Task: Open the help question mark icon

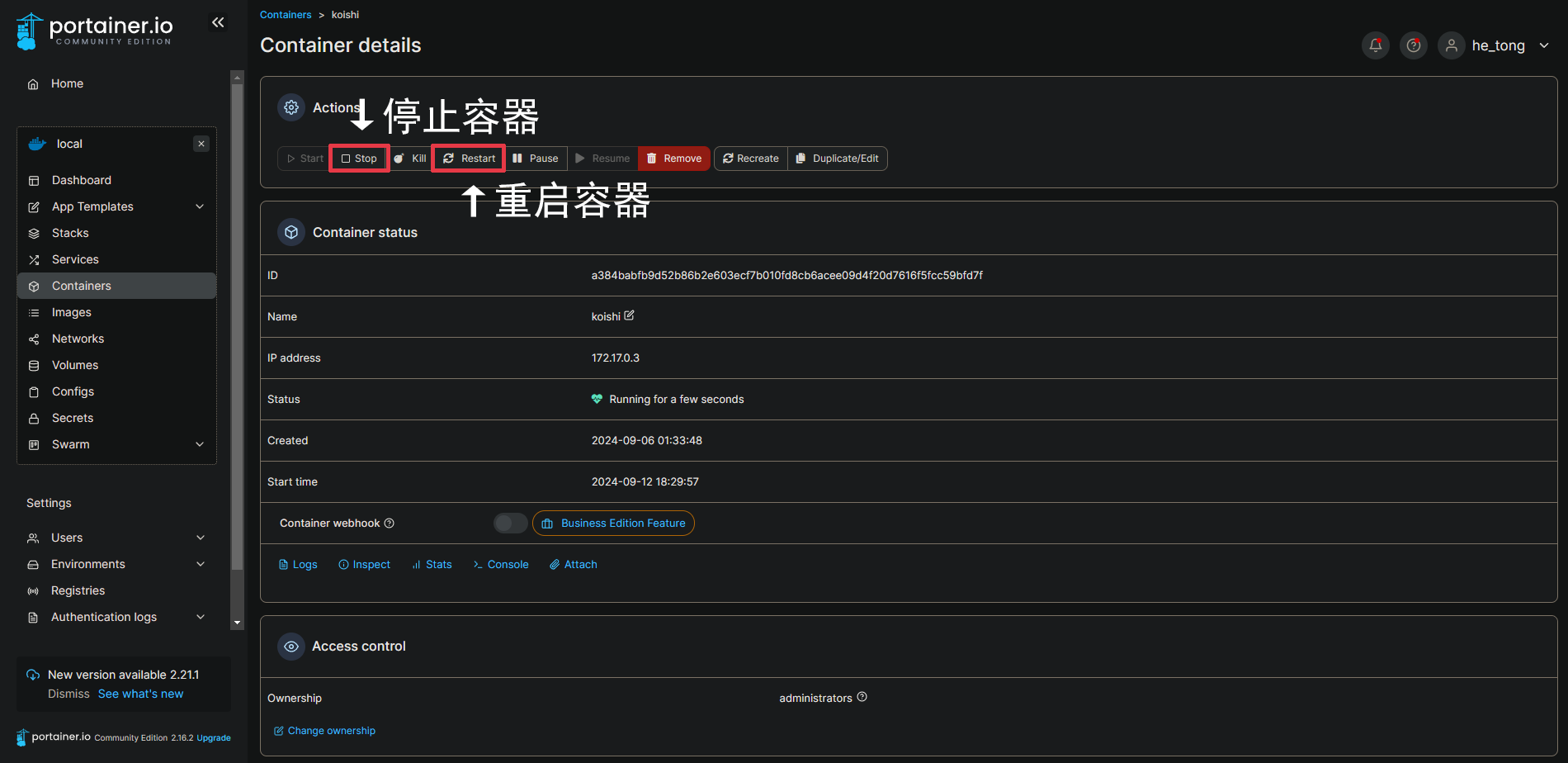Action: (1413, 45)
